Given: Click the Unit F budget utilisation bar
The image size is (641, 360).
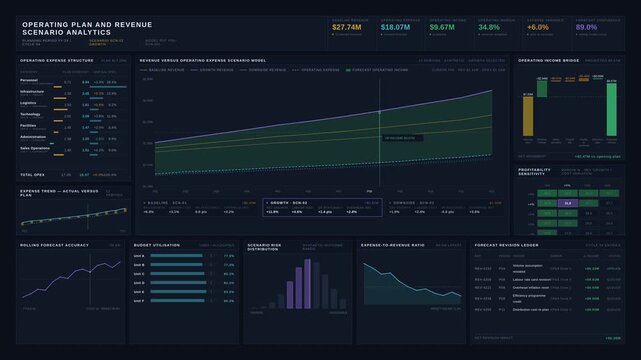Looking at the screenshot, I should point(177,301).
